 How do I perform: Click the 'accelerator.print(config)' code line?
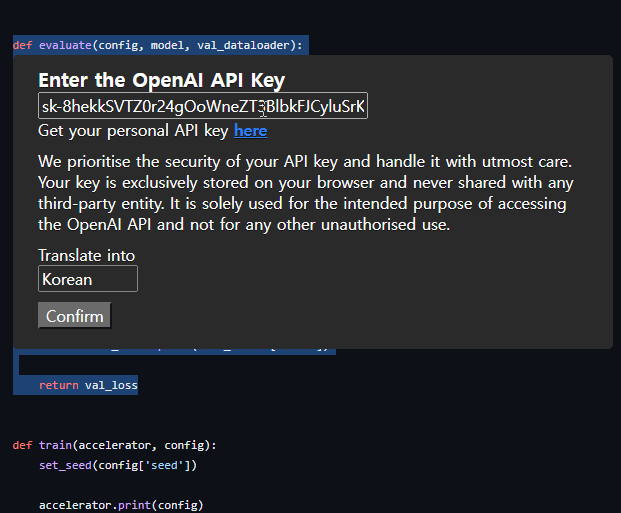121,505
